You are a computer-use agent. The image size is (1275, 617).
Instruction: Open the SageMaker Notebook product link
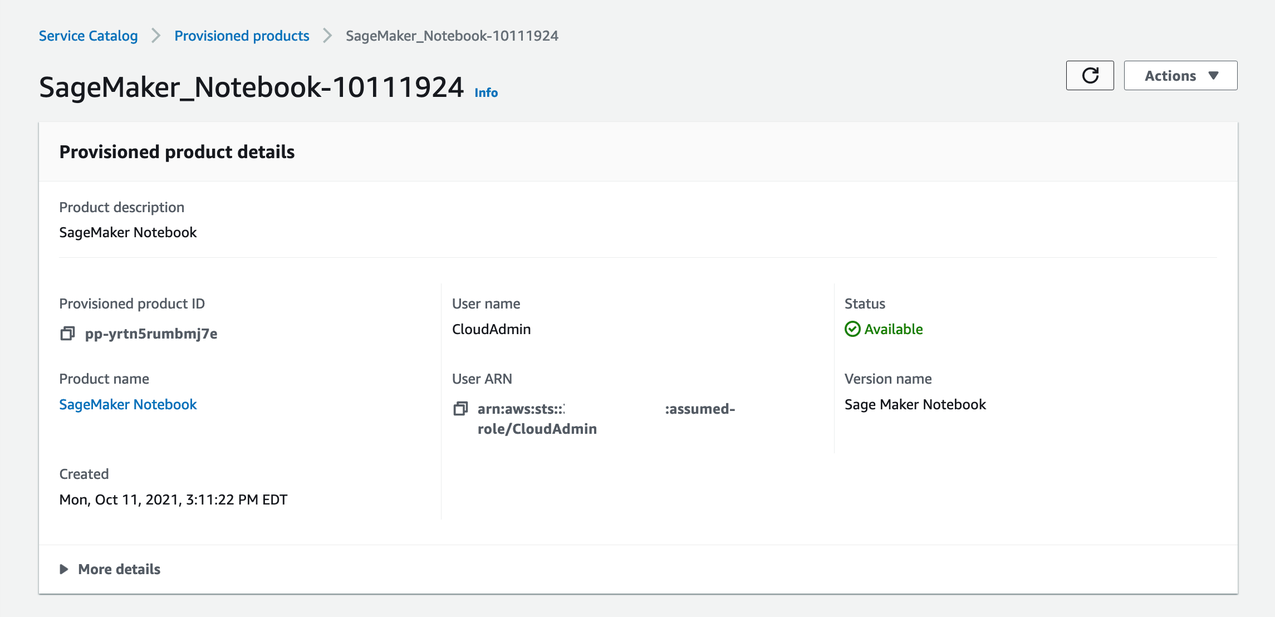tap(128, 405)
